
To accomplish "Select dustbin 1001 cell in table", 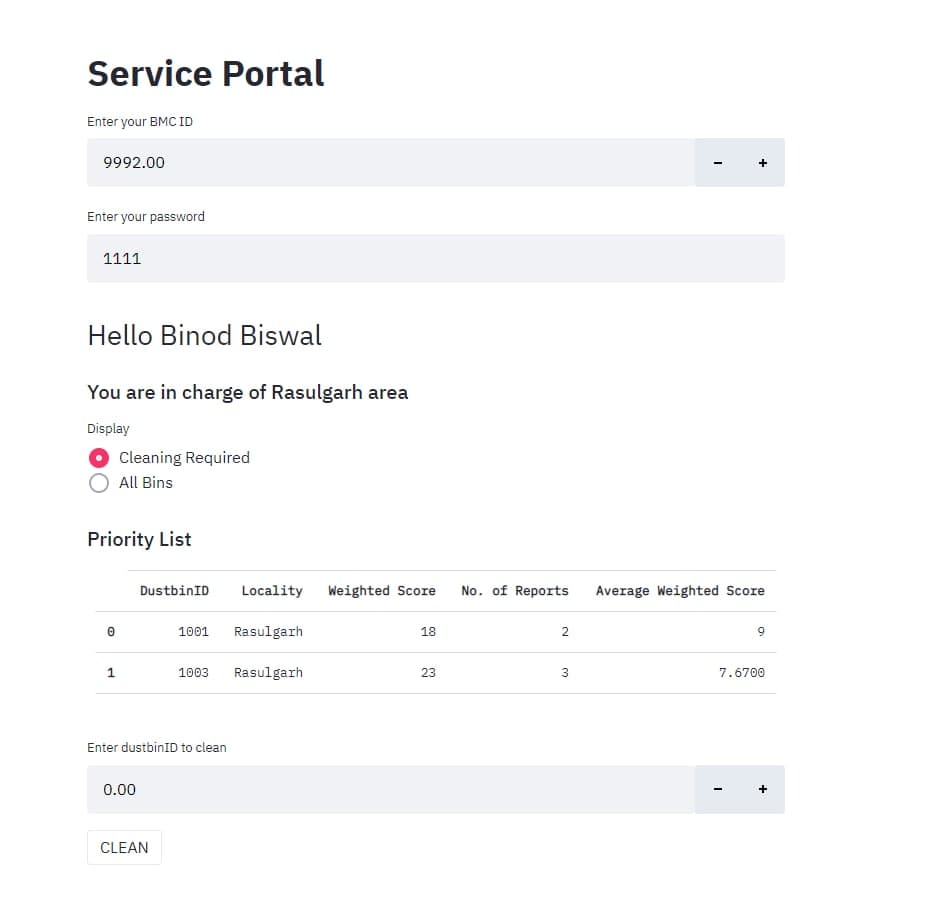I will tap(193, 631).
